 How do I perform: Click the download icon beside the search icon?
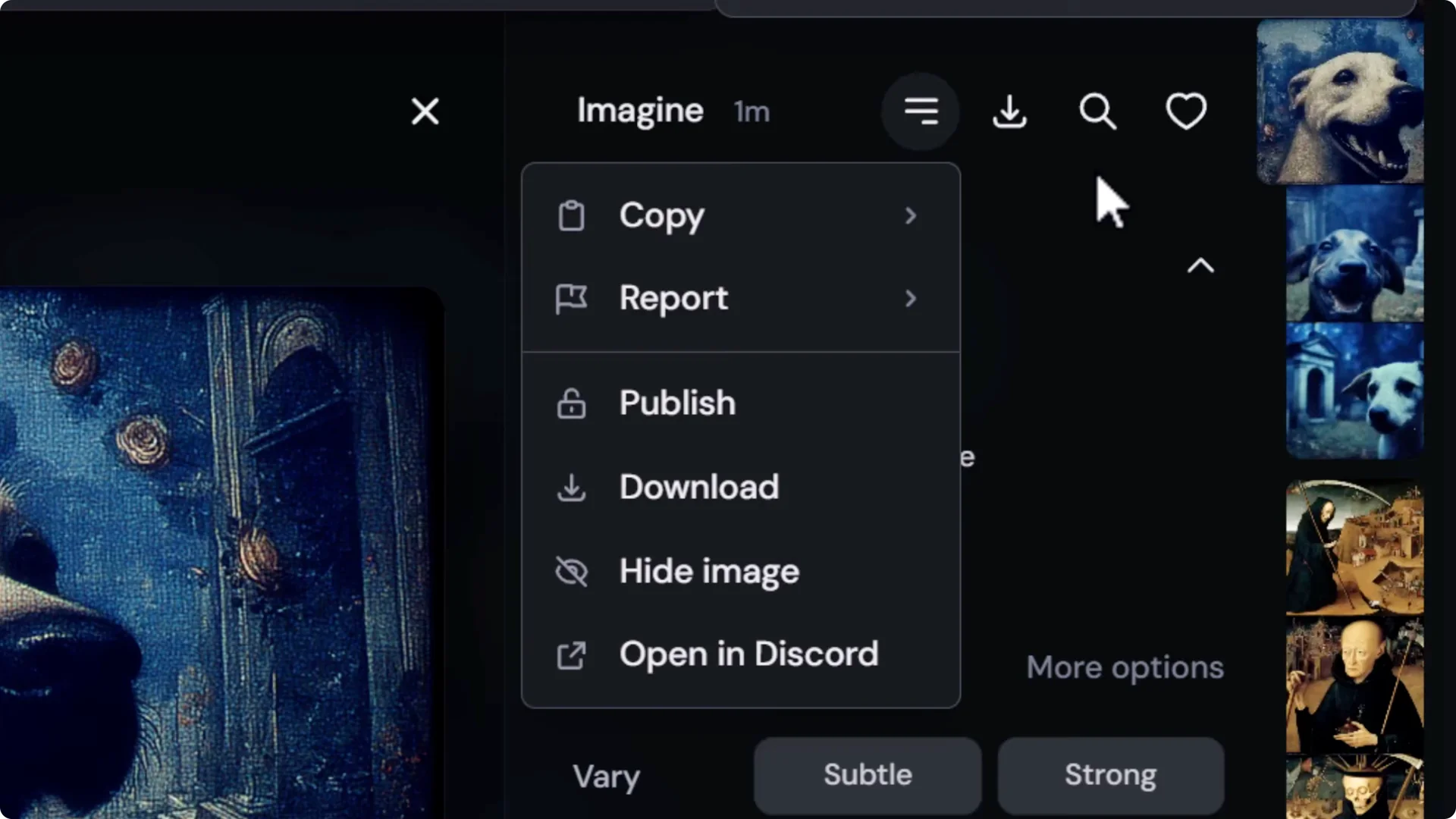pyautogui.click(x=1009, y=111)
